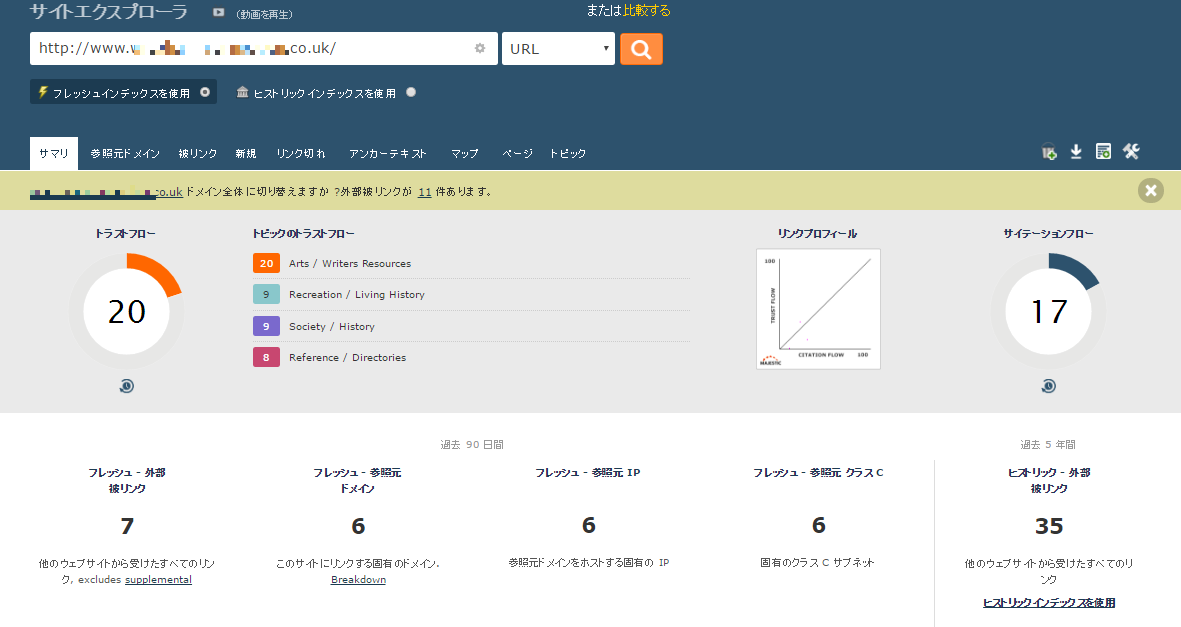Viewport: 1181px width, 627px height.
Task: Click the download arrow icon
Action: point(1076,152)
